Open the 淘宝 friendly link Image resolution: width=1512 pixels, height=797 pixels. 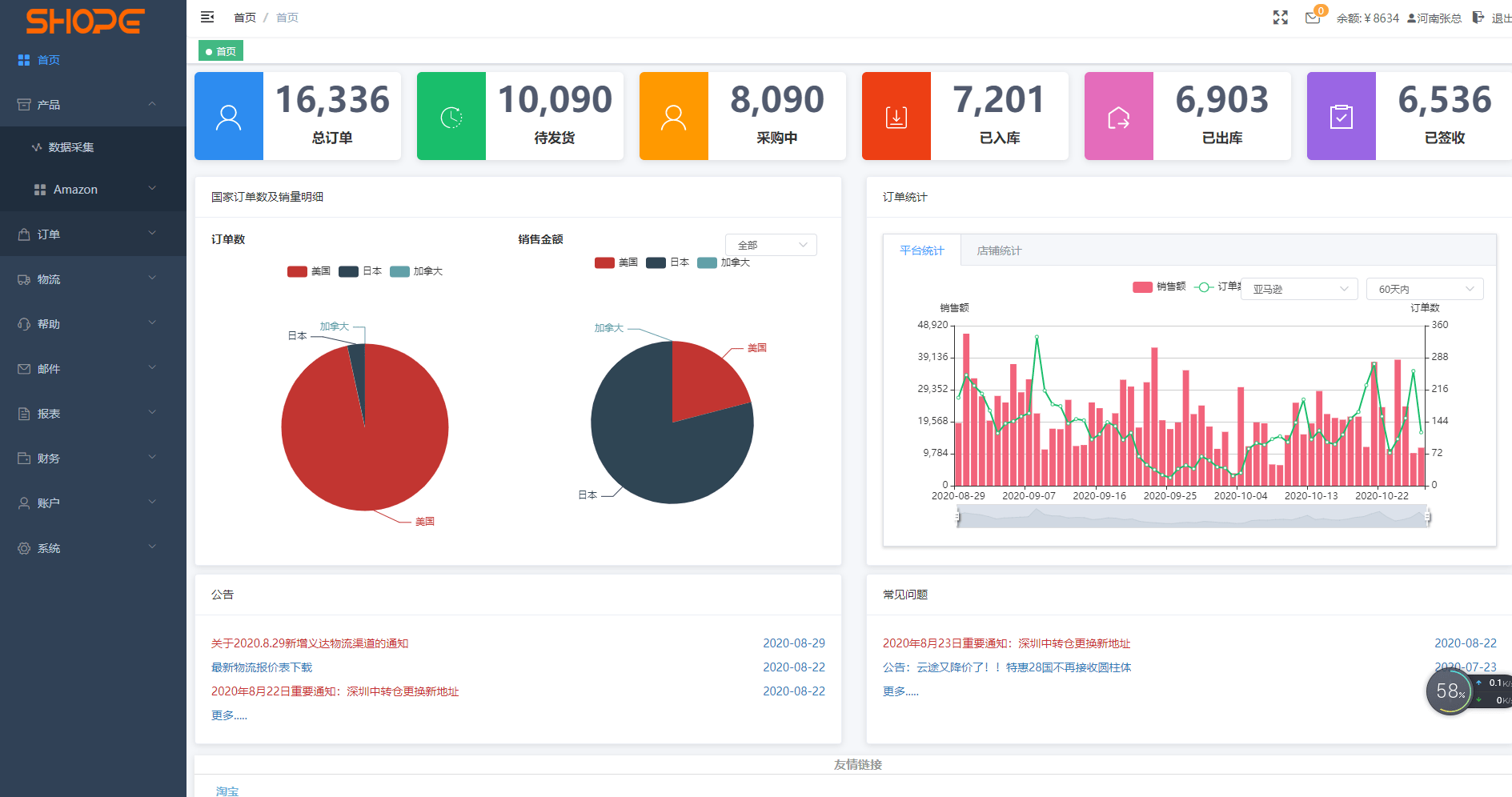(227, 791)
